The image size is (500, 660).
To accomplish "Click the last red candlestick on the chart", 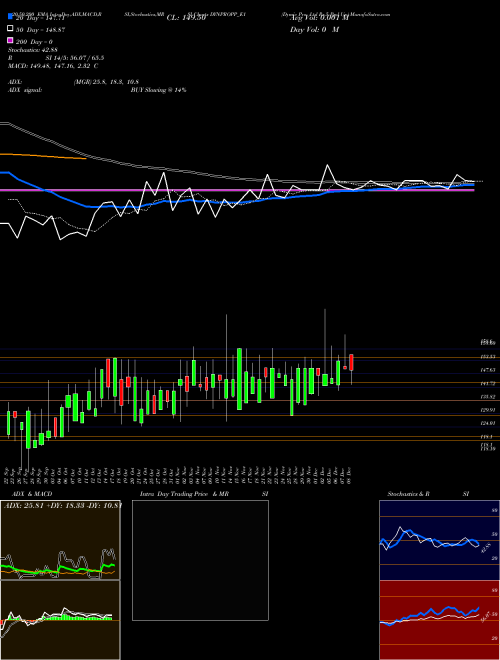I will point(351,362).
